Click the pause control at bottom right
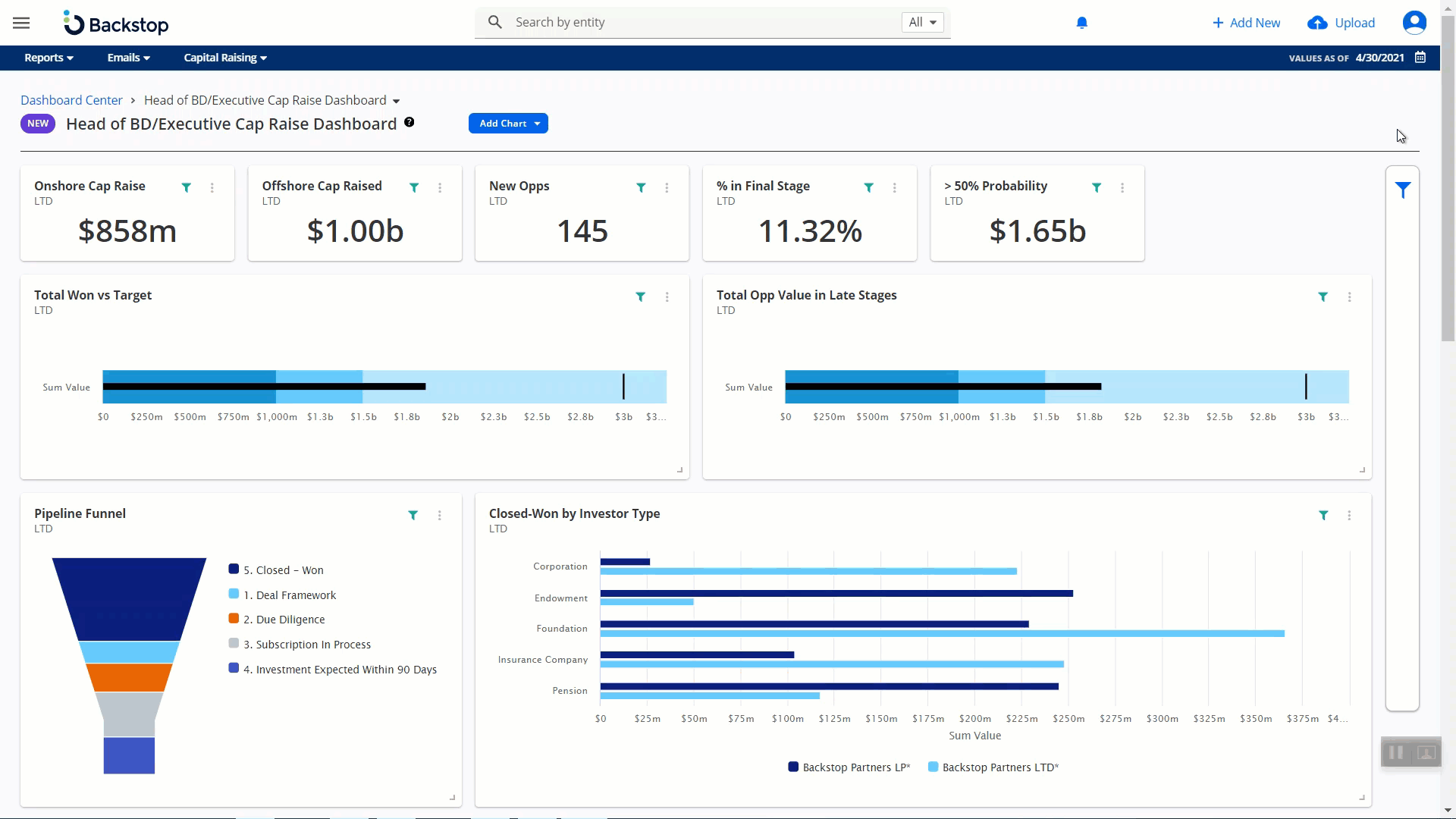The width and height of the screenshot is (1456, 819). pos(1395,752)
